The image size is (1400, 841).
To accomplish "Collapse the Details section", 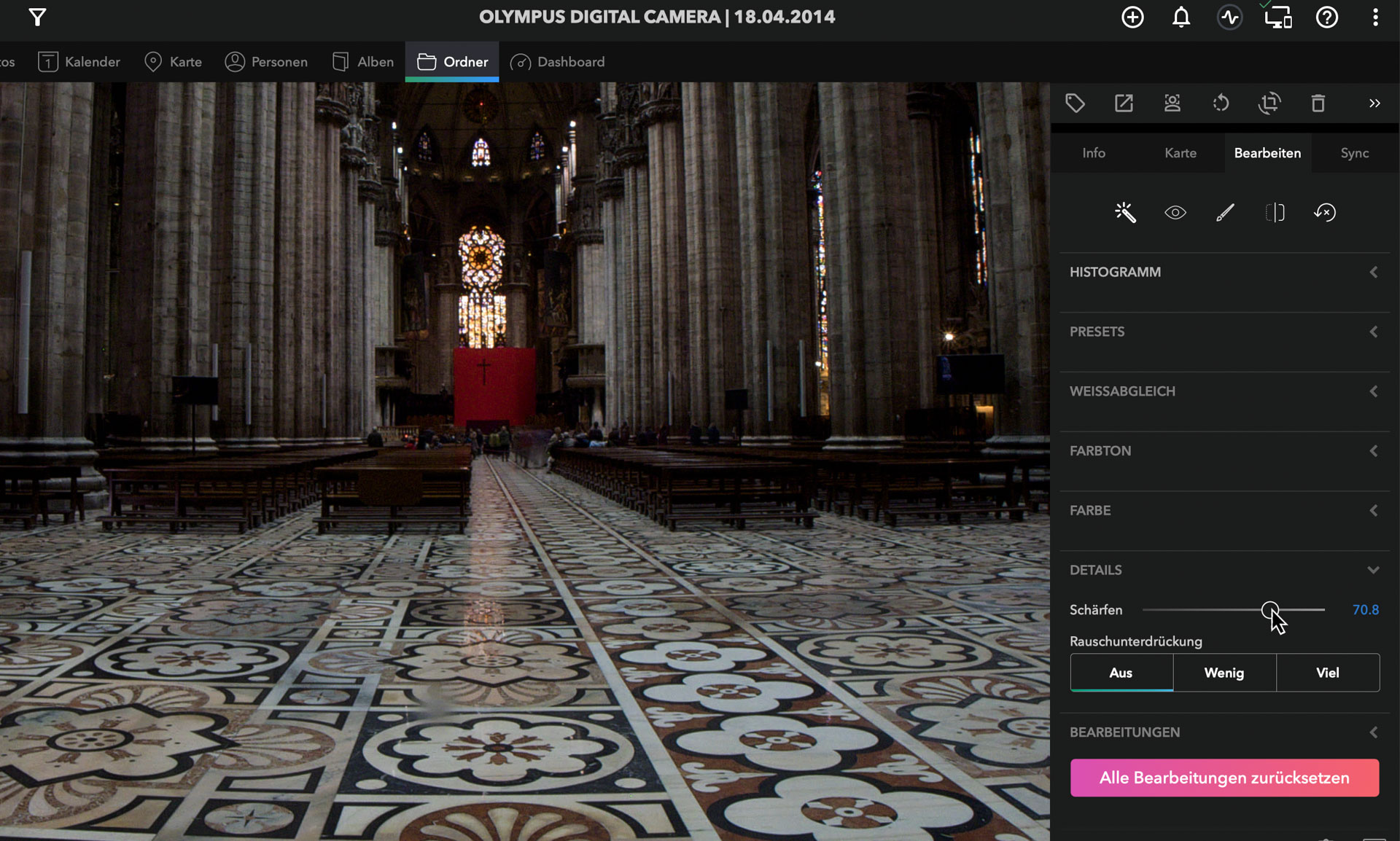I will pos(1224,570).
